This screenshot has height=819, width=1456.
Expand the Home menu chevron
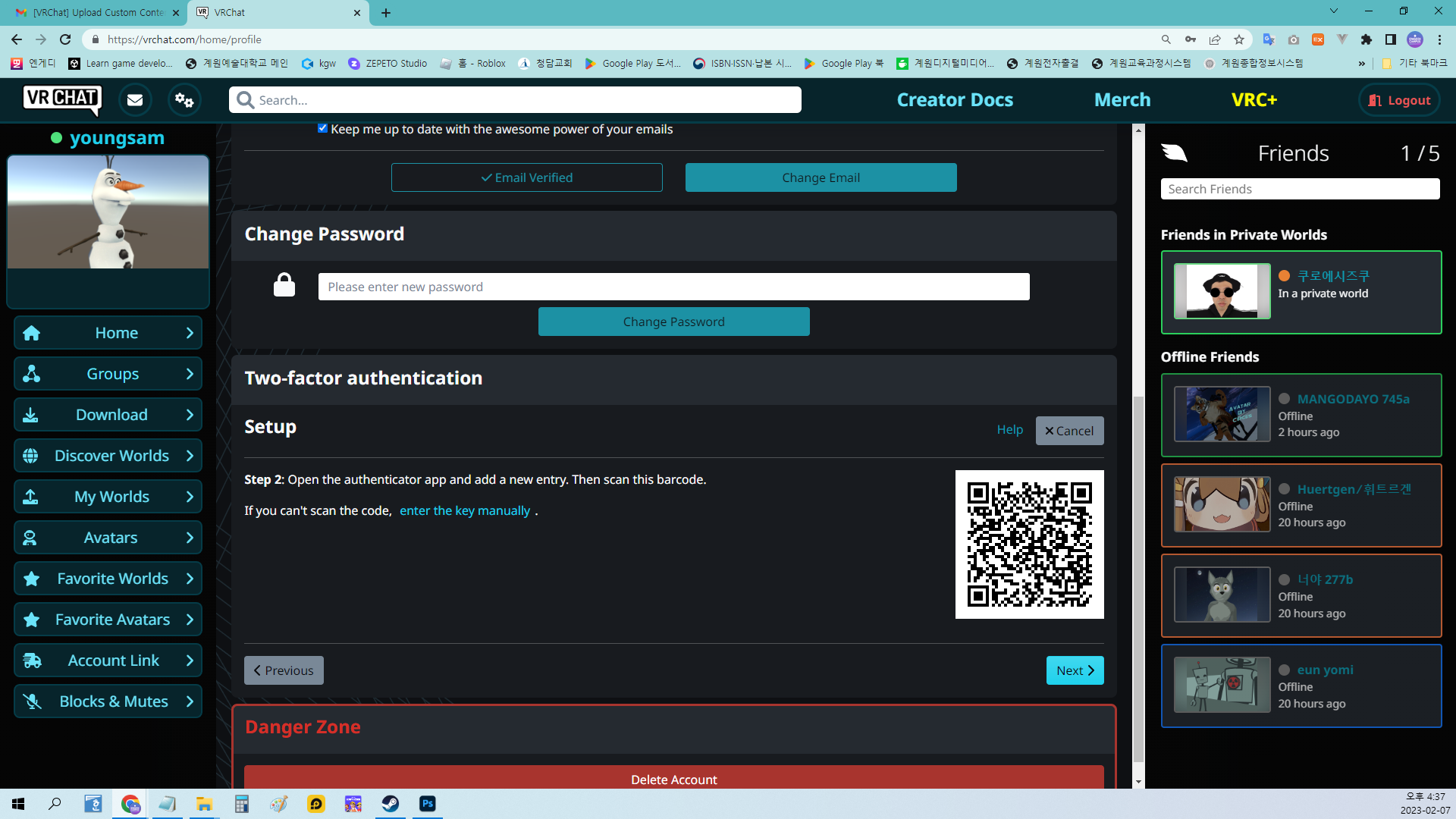tap(190, 333)
